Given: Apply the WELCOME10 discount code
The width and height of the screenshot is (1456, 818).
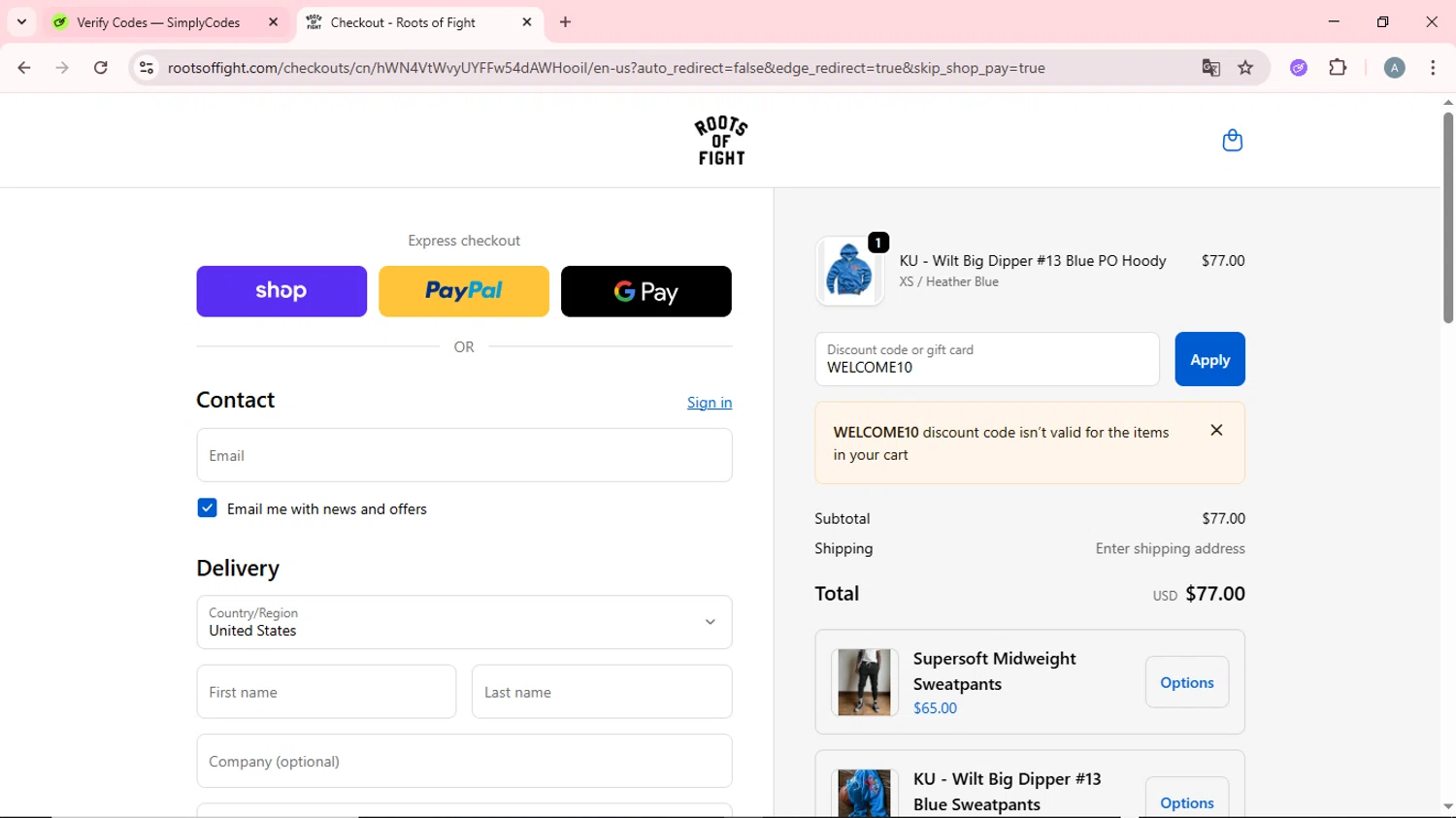Looking at the screenshot, I should 1209,359.
